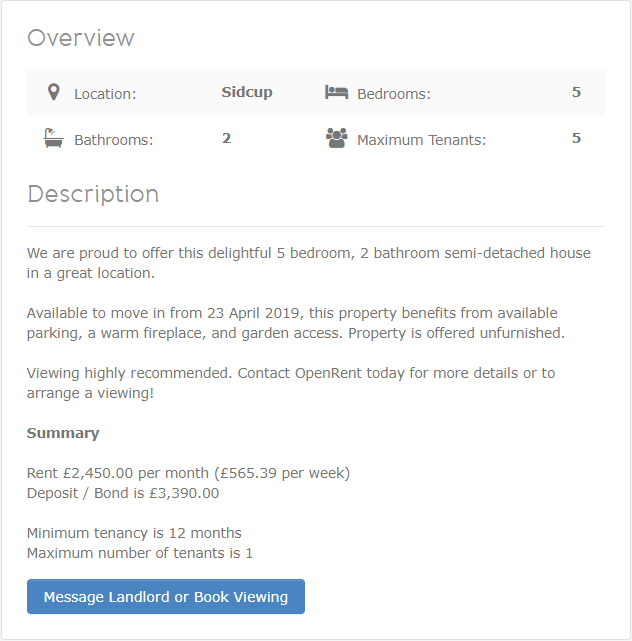Click the Maximum number of tenants line

140,553
